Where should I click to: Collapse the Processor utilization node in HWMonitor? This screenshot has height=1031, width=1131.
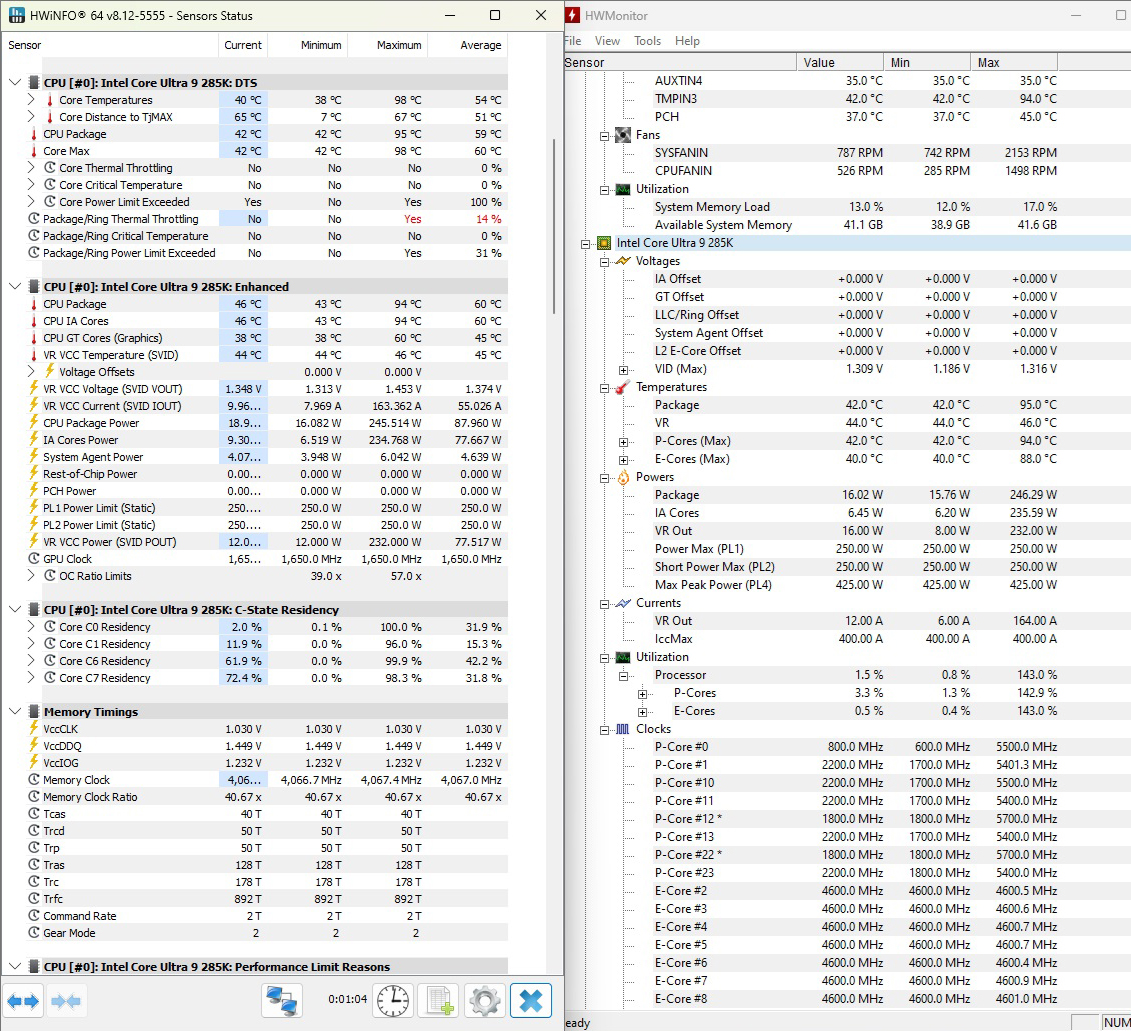[623, 676]
